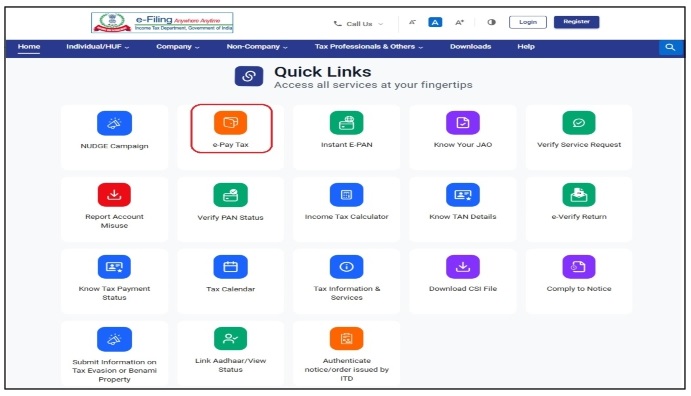691x396 pixels.
Task: Click the Verify Service Request label
Action: point(579,144)
